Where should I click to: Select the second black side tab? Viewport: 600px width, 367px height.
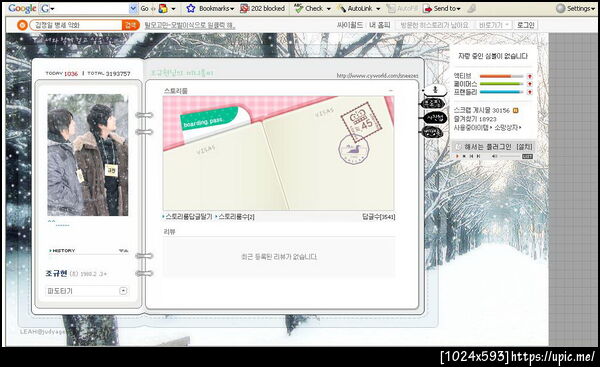click(433, 103)
